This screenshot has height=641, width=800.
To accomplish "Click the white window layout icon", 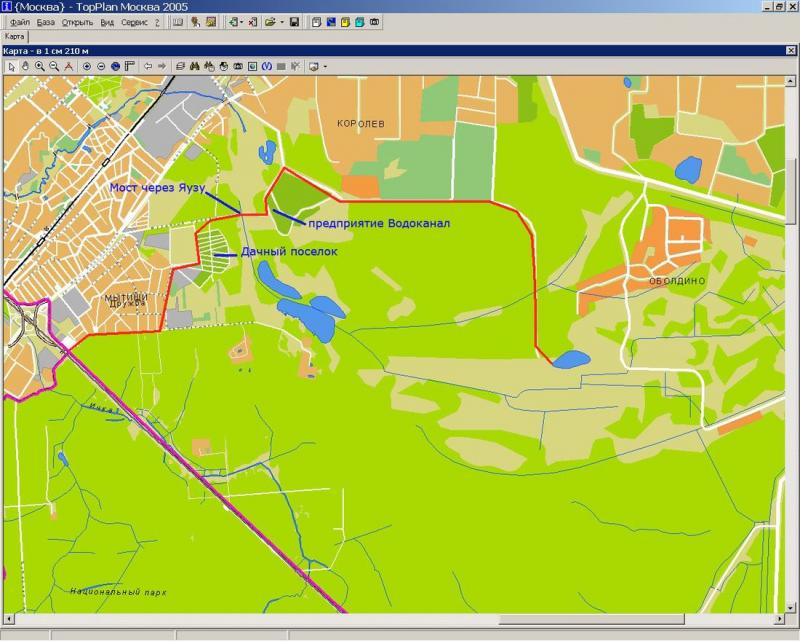I will coord(317,22).
